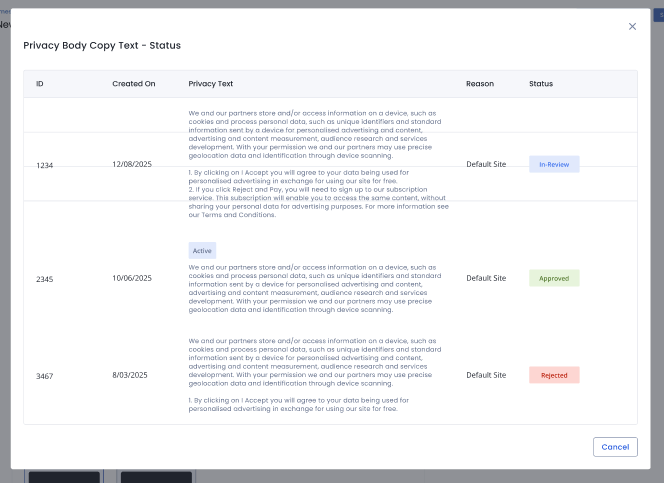Screen dimensions: 664x483
Task: Select the ID 2345 cell
Action: (x=45, y=278)
